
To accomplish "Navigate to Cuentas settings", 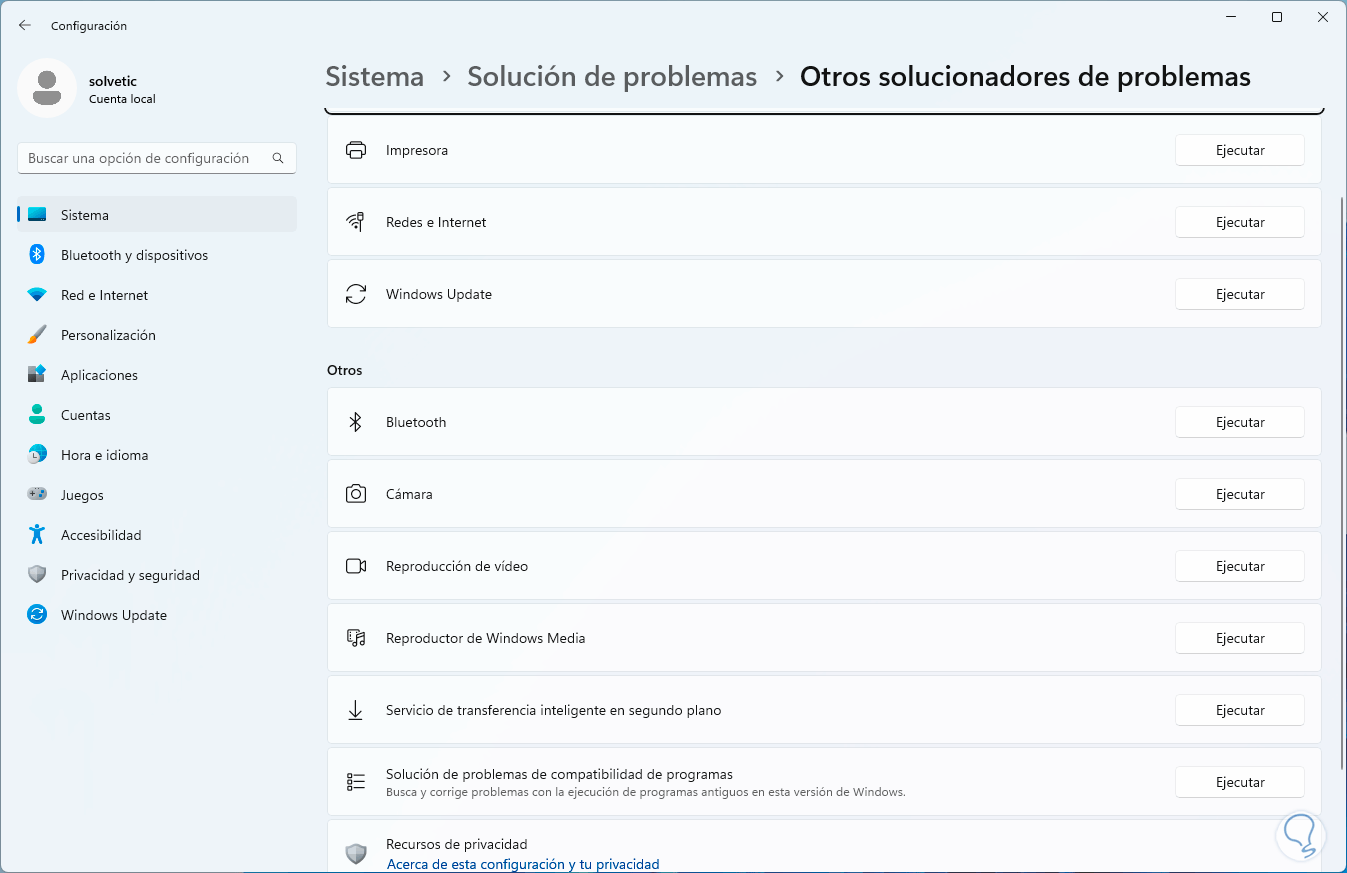I will point(157,415).
